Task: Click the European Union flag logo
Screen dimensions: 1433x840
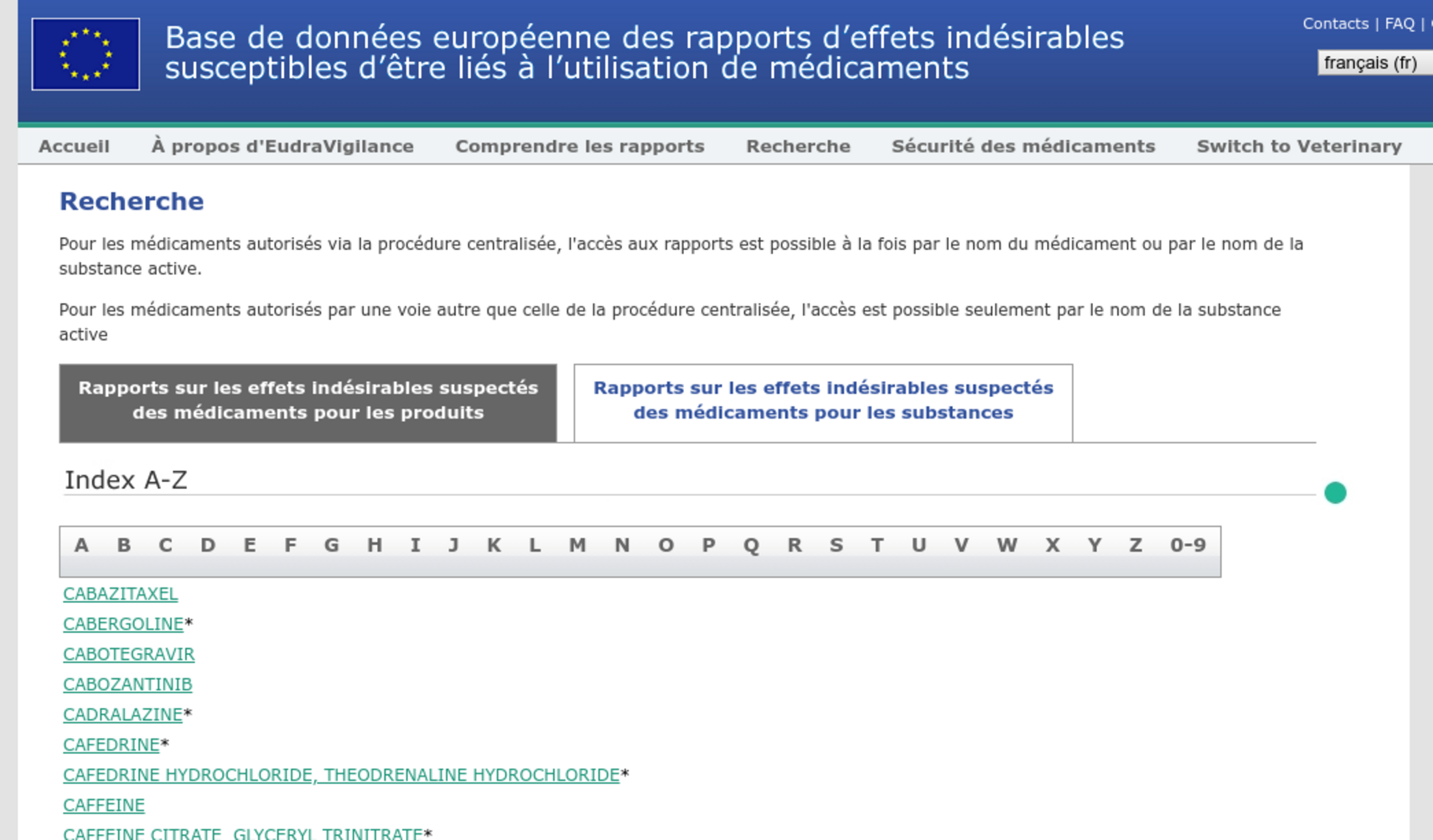Action: [x=85, y=54]
